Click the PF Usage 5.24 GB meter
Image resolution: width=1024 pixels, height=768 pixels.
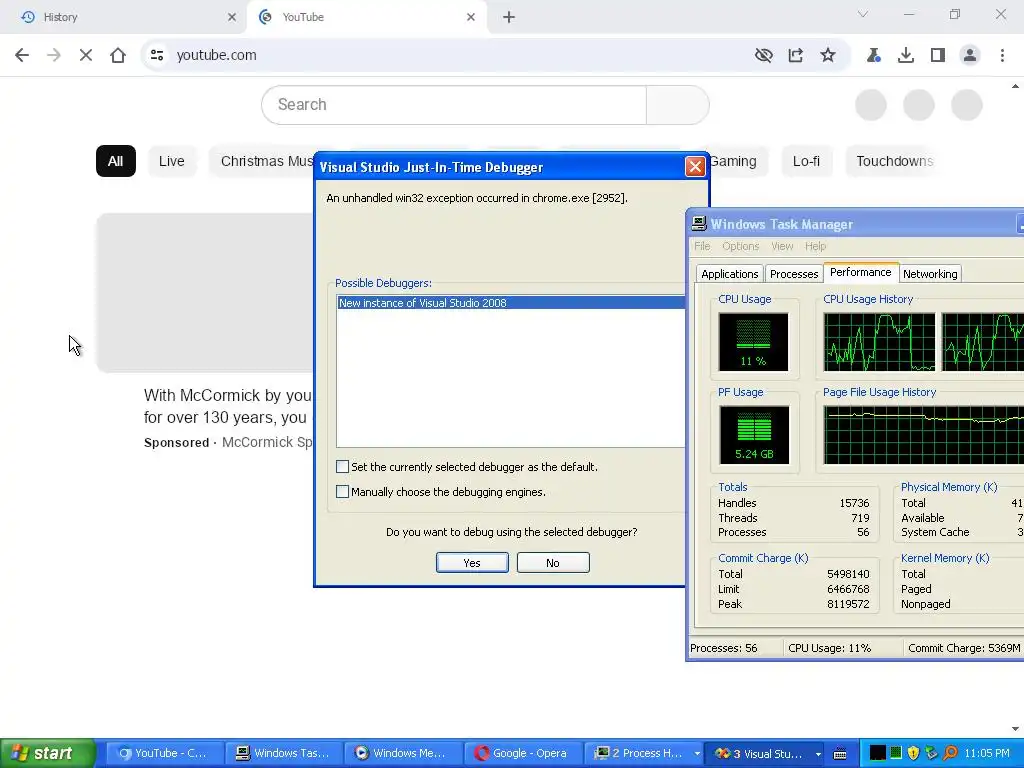(754, 435)
